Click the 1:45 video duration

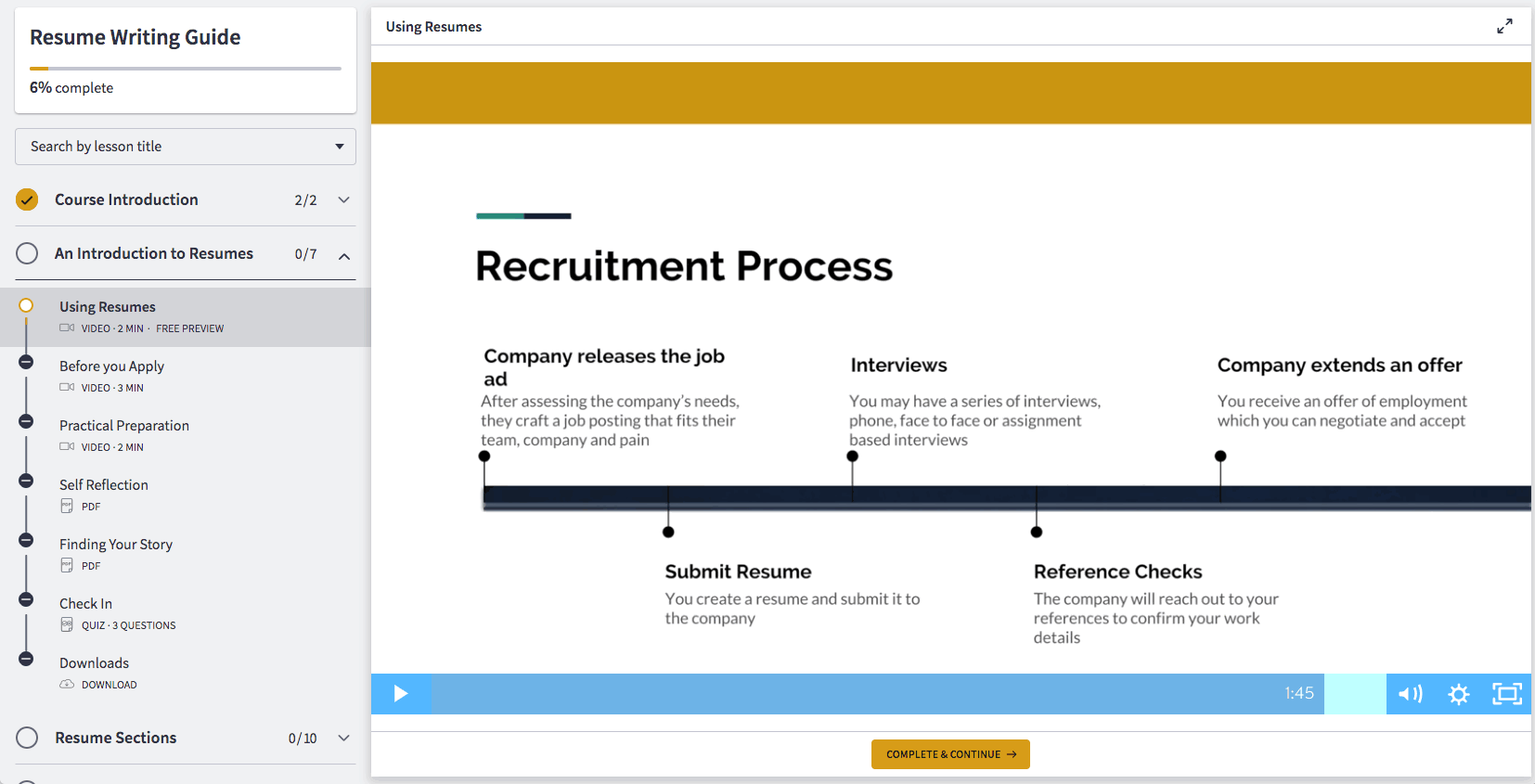coord(1299,693)
